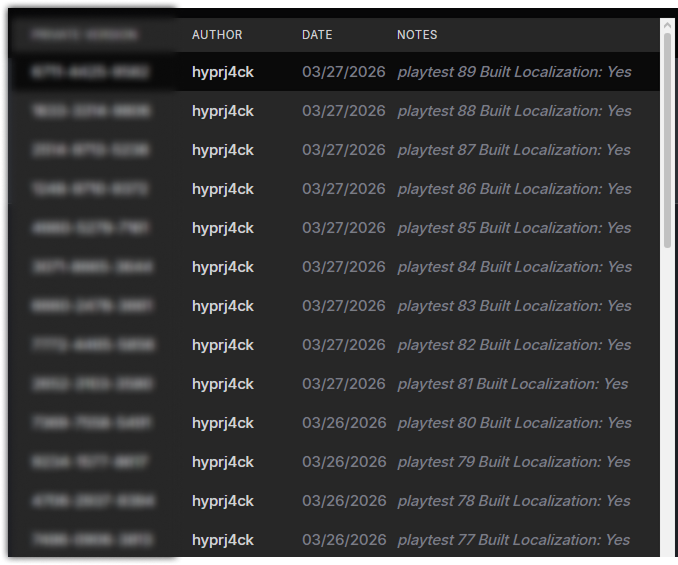Click author hyprj4ck in playtest 80 row
The width and height of the screenshot is (678, 565).
(x=223, y=423)
